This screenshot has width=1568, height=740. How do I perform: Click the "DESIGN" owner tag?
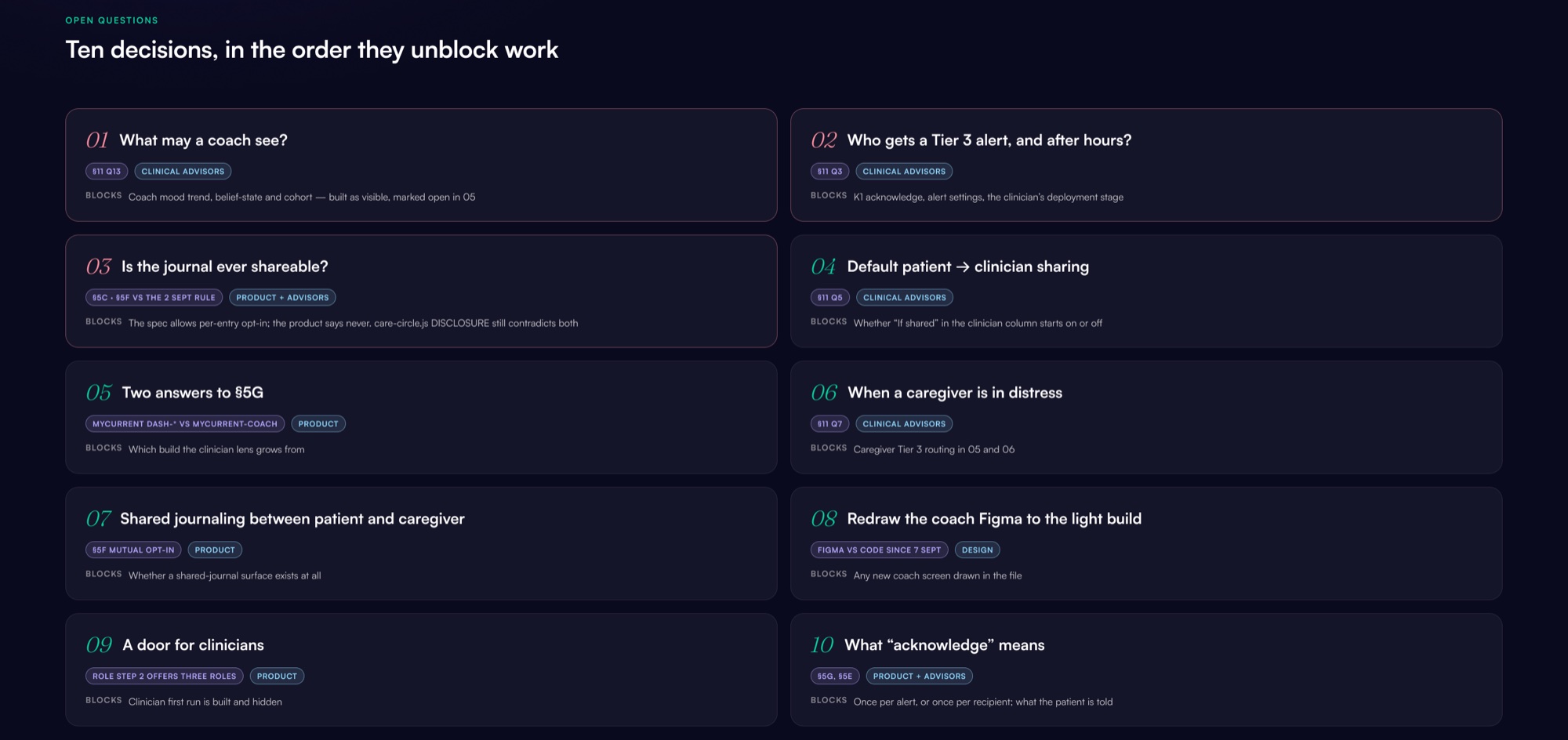pyautogui.click(x=977, y=550)
